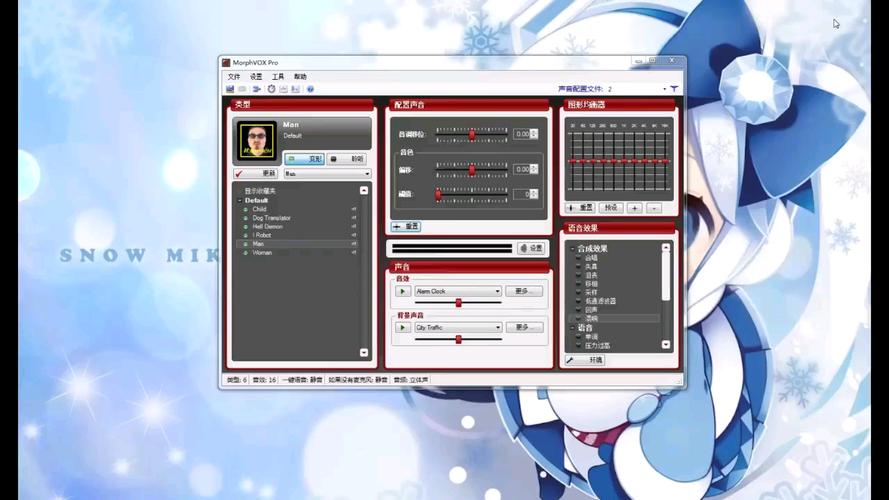Click the equalizer 预设 preset button
The image size is (889, 500).
[x=611, y=208]
